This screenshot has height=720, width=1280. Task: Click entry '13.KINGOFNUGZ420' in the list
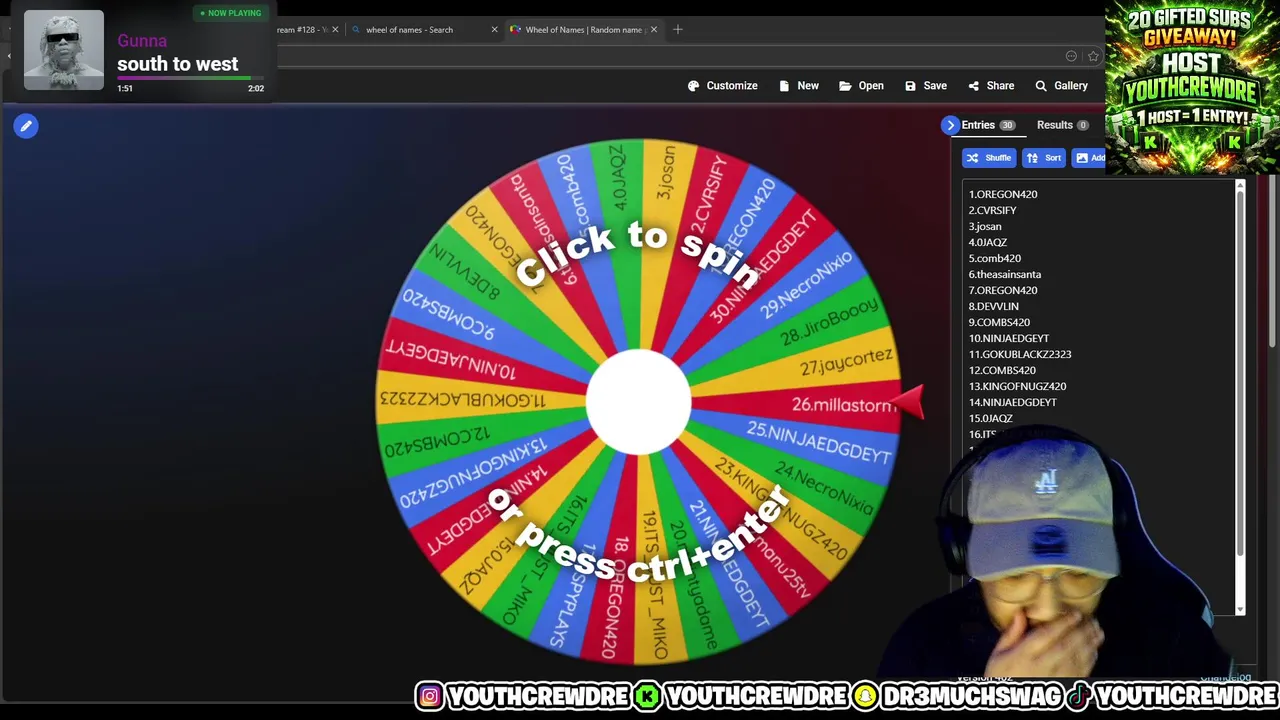(x=1017, y=386)
